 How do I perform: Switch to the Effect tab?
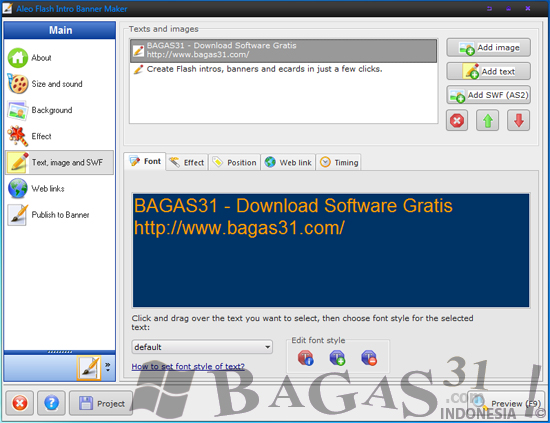(x=187, y=162)
